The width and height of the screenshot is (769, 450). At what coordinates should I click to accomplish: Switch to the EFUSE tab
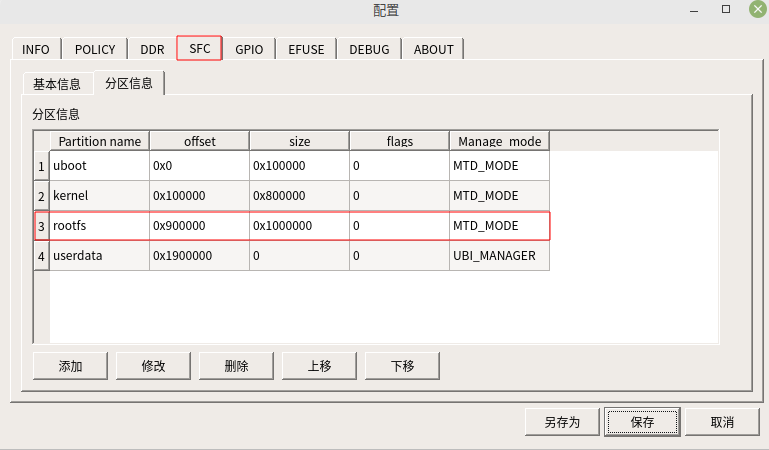pyautogui.click(x=306, y=49)
